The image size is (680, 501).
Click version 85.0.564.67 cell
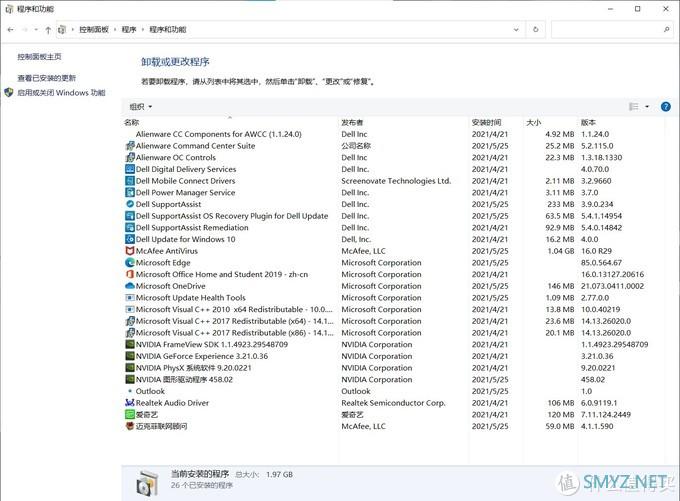[x=601, y=263]
